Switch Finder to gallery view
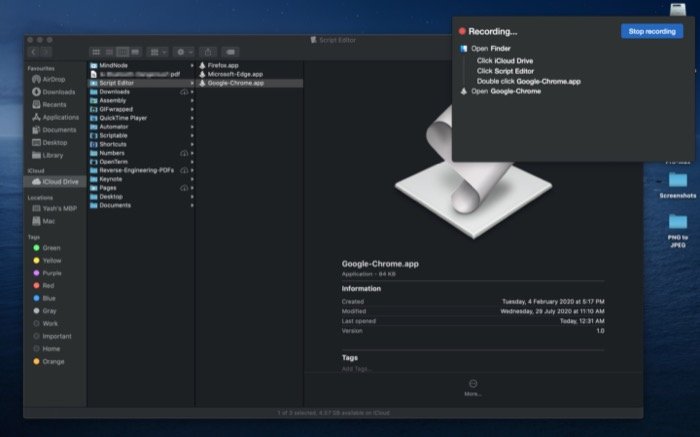The width and height of the screenshot is (700, 437). pos(135,52)
